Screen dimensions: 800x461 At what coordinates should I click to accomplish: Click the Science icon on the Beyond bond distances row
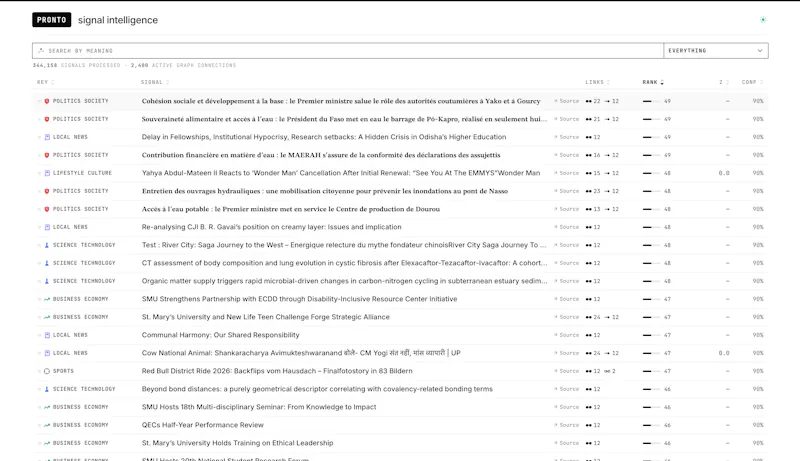click(x=47, y=389)
